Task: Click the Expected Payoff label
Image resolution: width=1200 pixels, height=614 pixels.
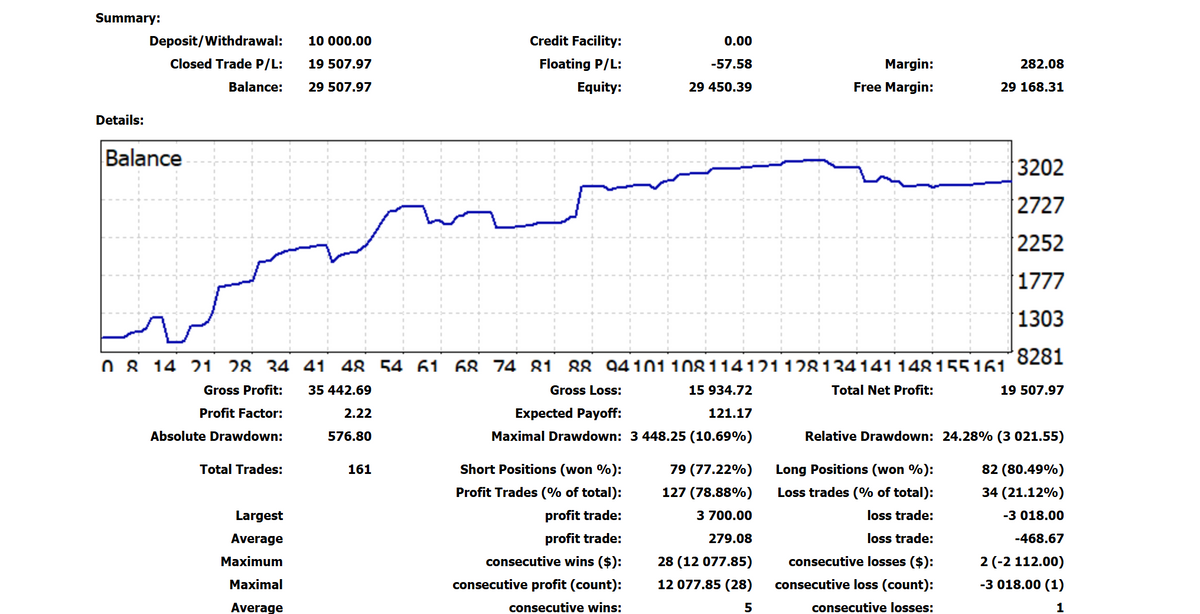Action: (x=568, y=413)
